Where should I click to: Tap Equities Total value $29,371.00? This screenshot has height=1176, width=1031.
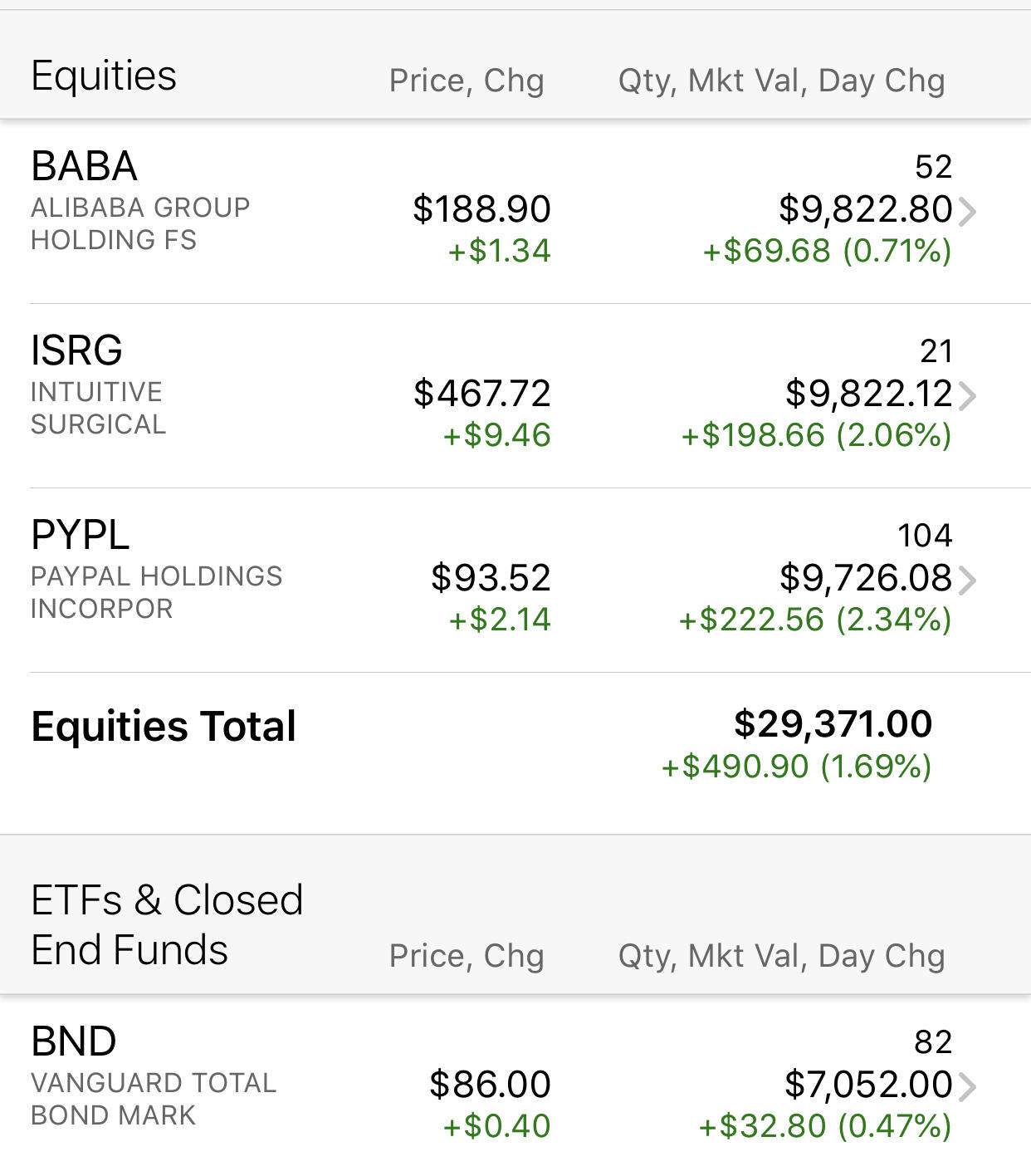pyautogui.click(x=833, y=723)
